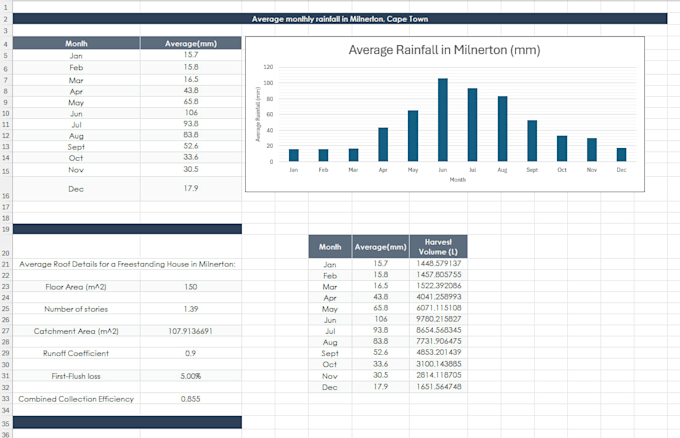
Task: Select the harvest volume 6071.115108 for May
Action: (438, 308)
